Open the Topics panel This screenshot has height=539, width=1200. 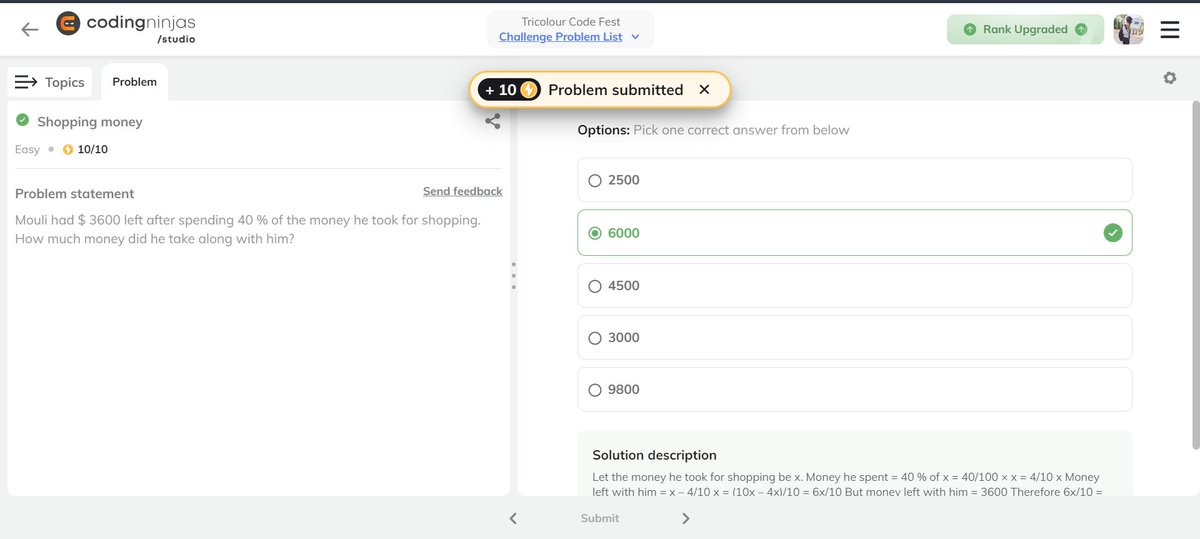[x=50, y=82]
